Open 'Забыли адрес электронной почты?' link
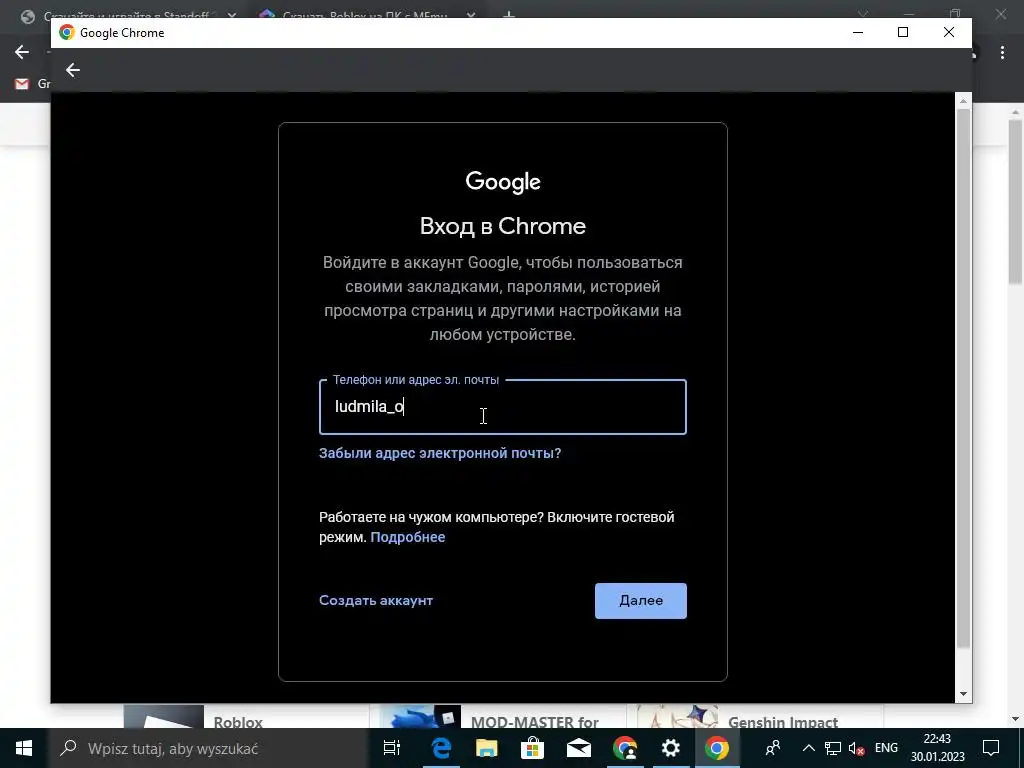The height and width of the screenshot is (768, 1024). click(x=440, y=453)
